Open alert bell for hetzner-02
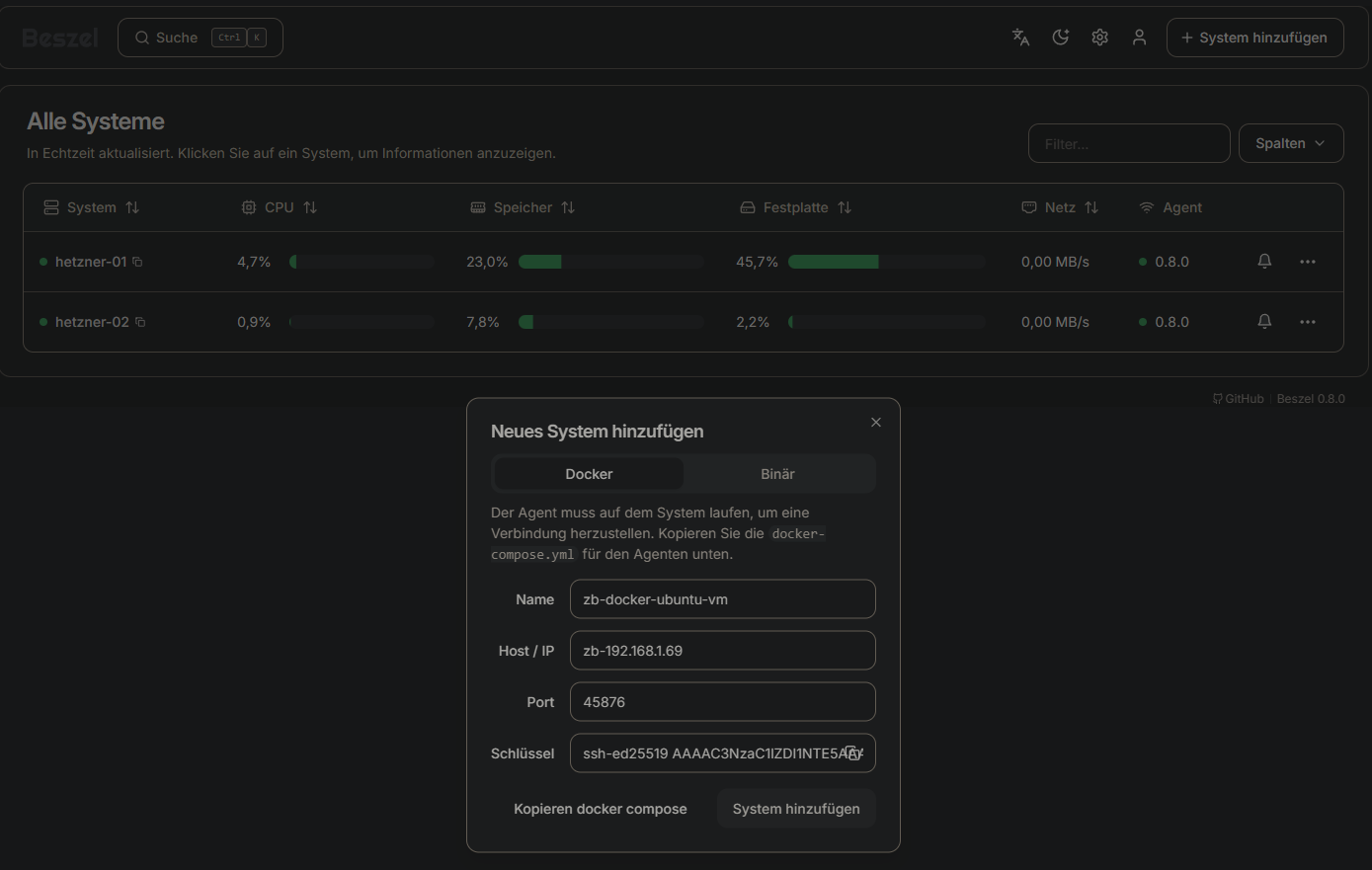This screenshot has width=1372, height=870. [x=1264, y=322]
